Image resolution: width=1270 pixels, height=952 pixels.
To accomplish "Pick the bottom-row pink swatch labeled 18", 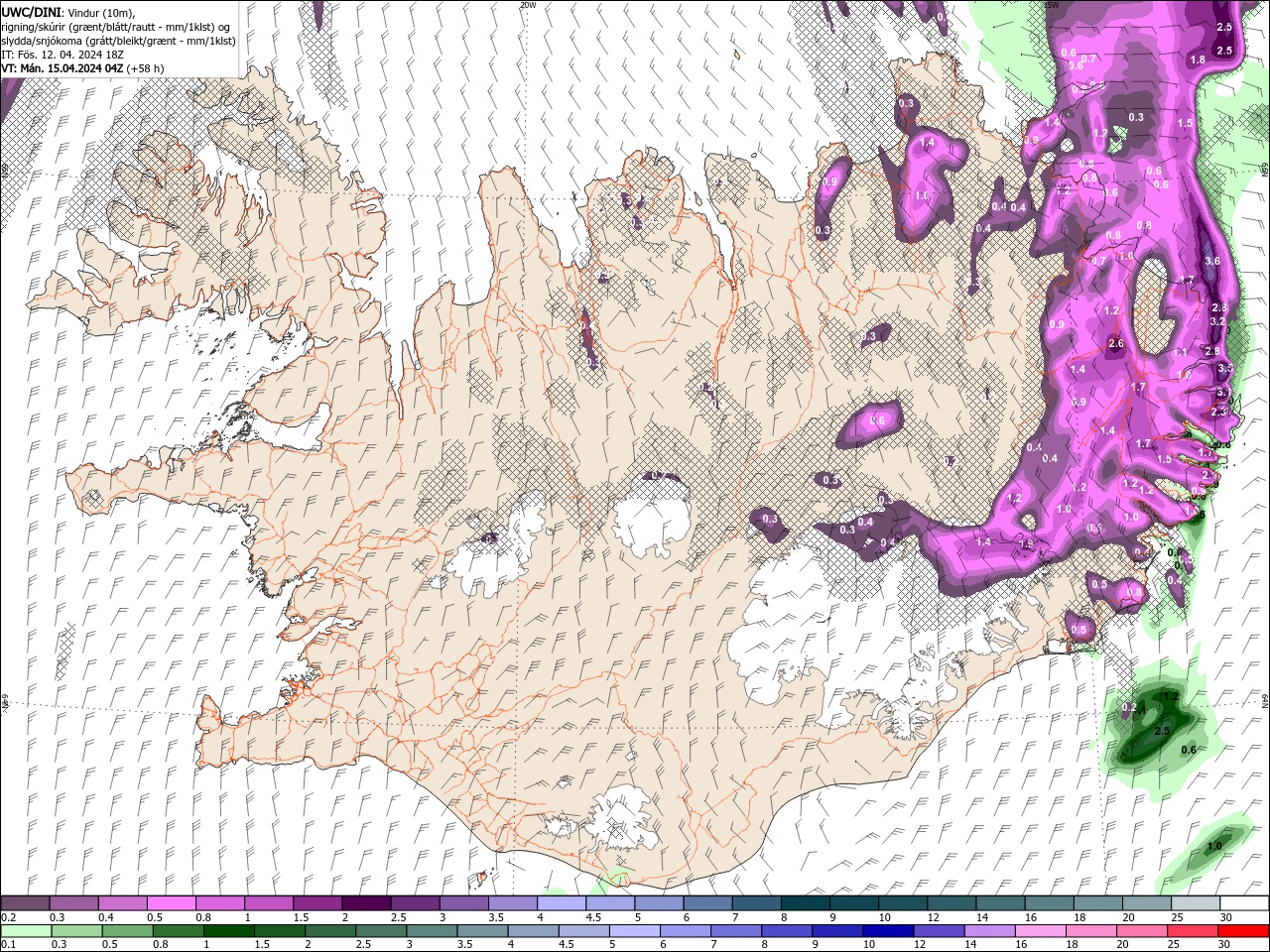I will 1091,931.
